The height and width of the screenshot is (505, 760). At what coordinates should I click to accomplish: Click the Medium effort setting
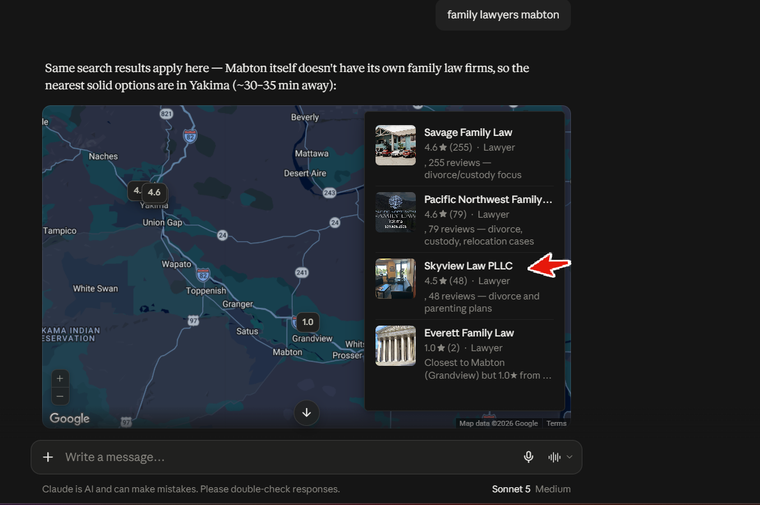(x=553, y=489)
